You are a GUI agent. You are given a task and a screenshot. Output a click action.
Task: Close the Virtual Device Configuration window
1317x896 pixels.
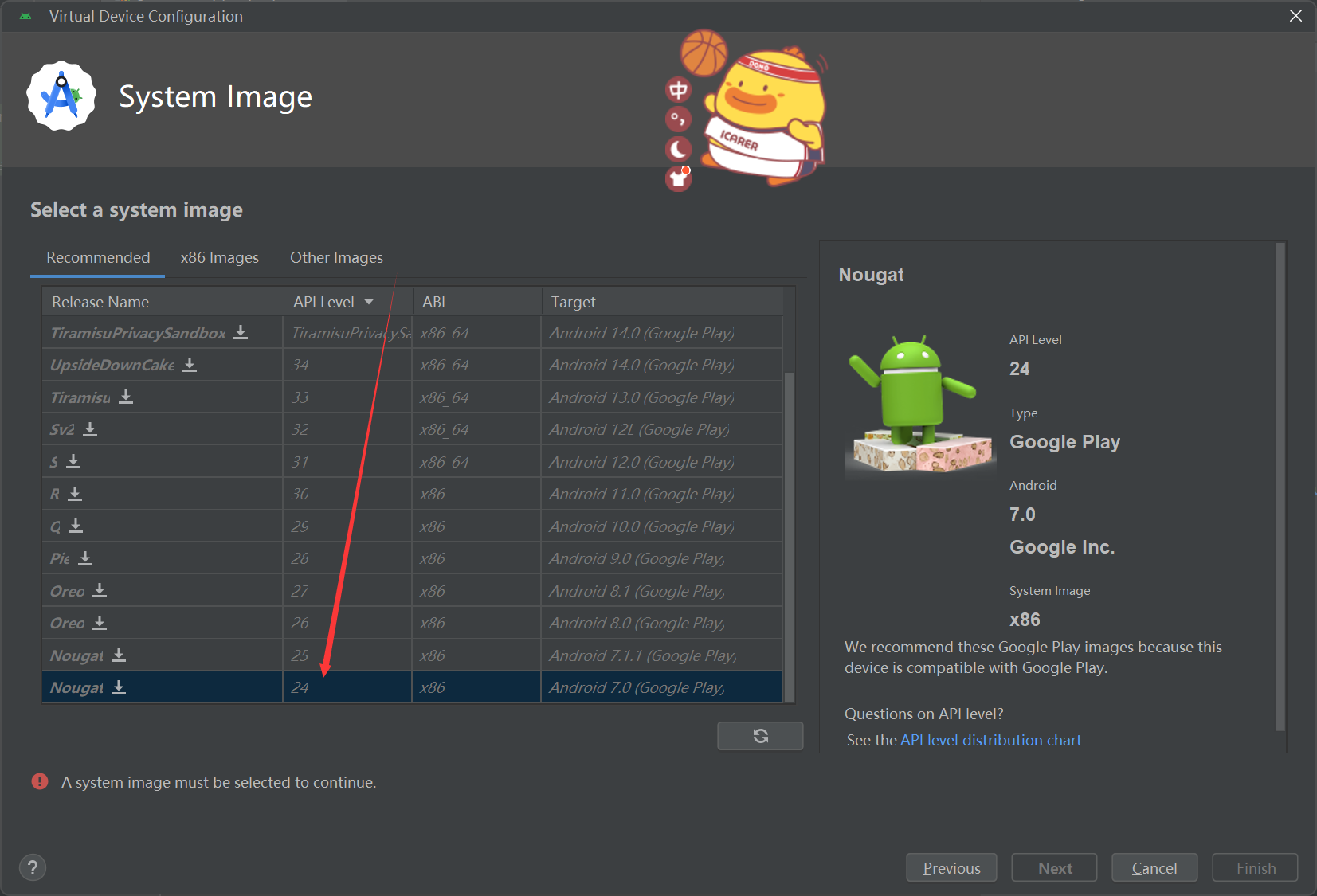(x=1296, y=16)
